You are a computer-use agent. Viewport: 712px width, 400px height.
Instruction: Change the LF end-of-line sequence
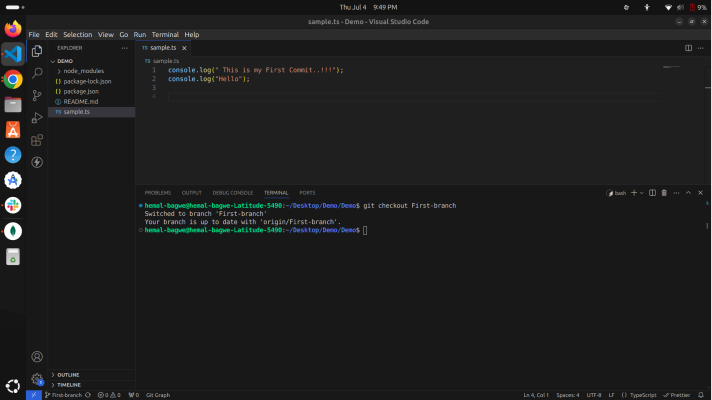point(611,395)
